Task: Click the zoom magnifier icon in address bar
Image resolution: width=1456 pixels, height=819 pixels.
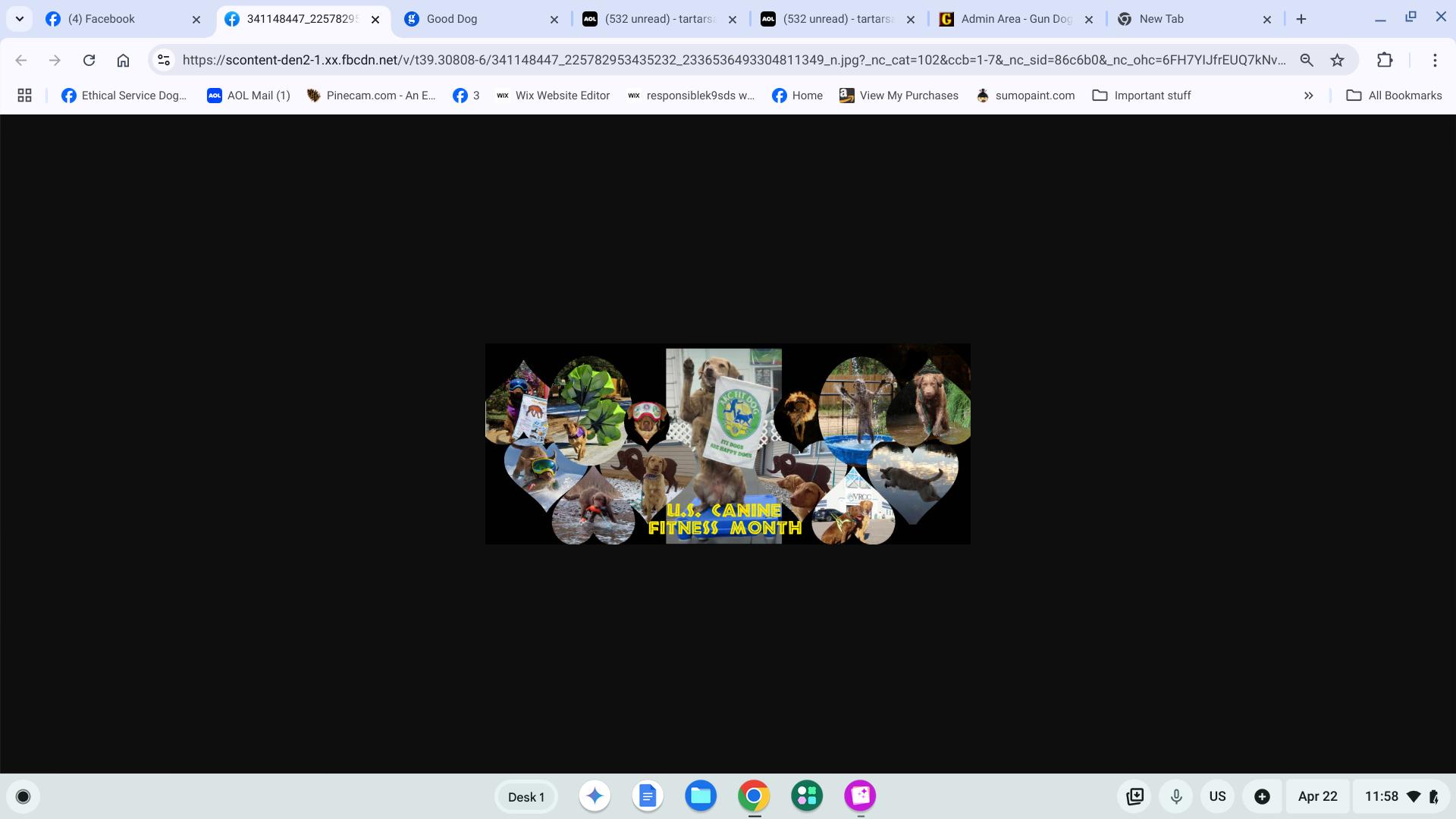Action: (x=1306, y=60)
